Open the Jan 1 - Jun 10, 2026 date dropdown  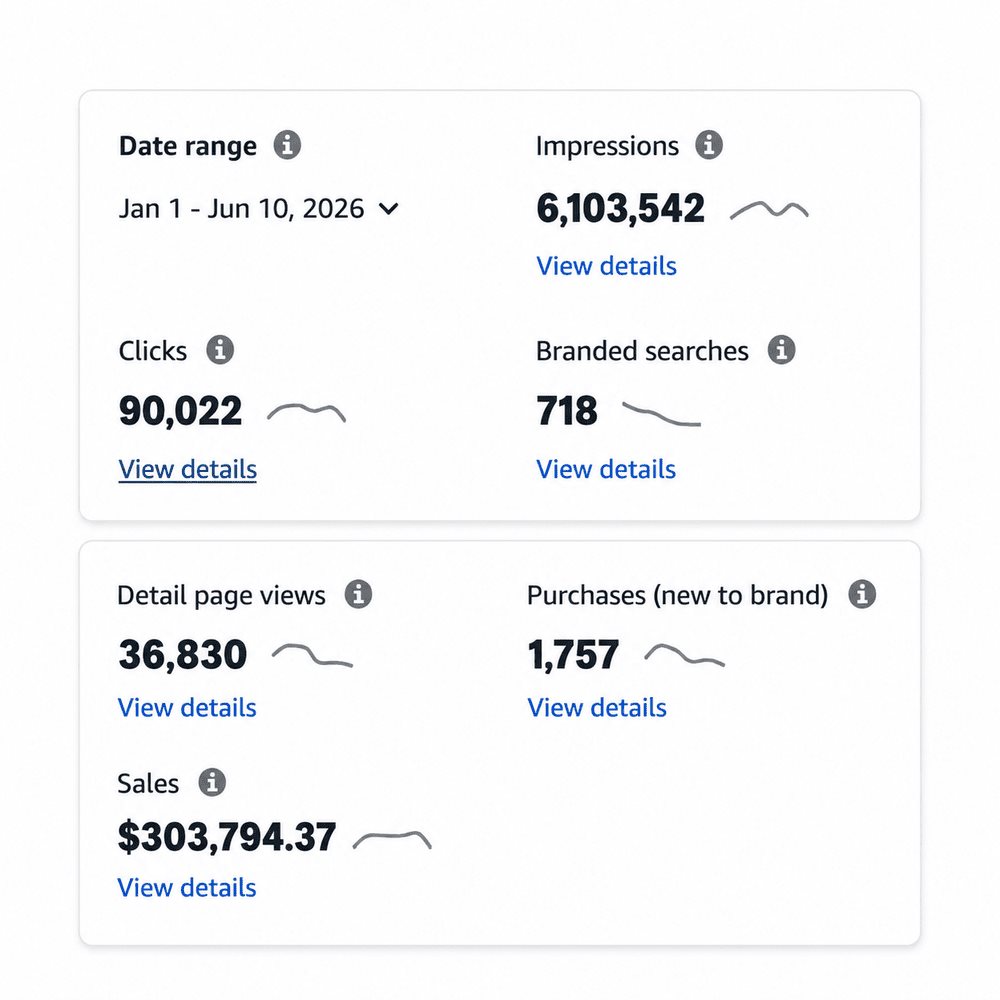pos(259,209)
